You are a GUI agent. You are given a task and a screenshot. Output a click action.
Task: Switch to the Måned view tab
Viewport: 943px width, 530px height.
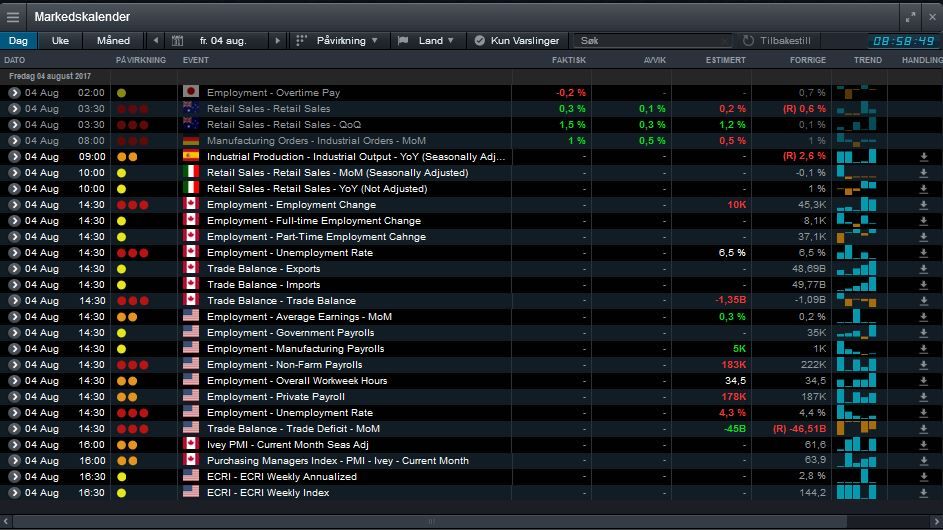point(113,41)
